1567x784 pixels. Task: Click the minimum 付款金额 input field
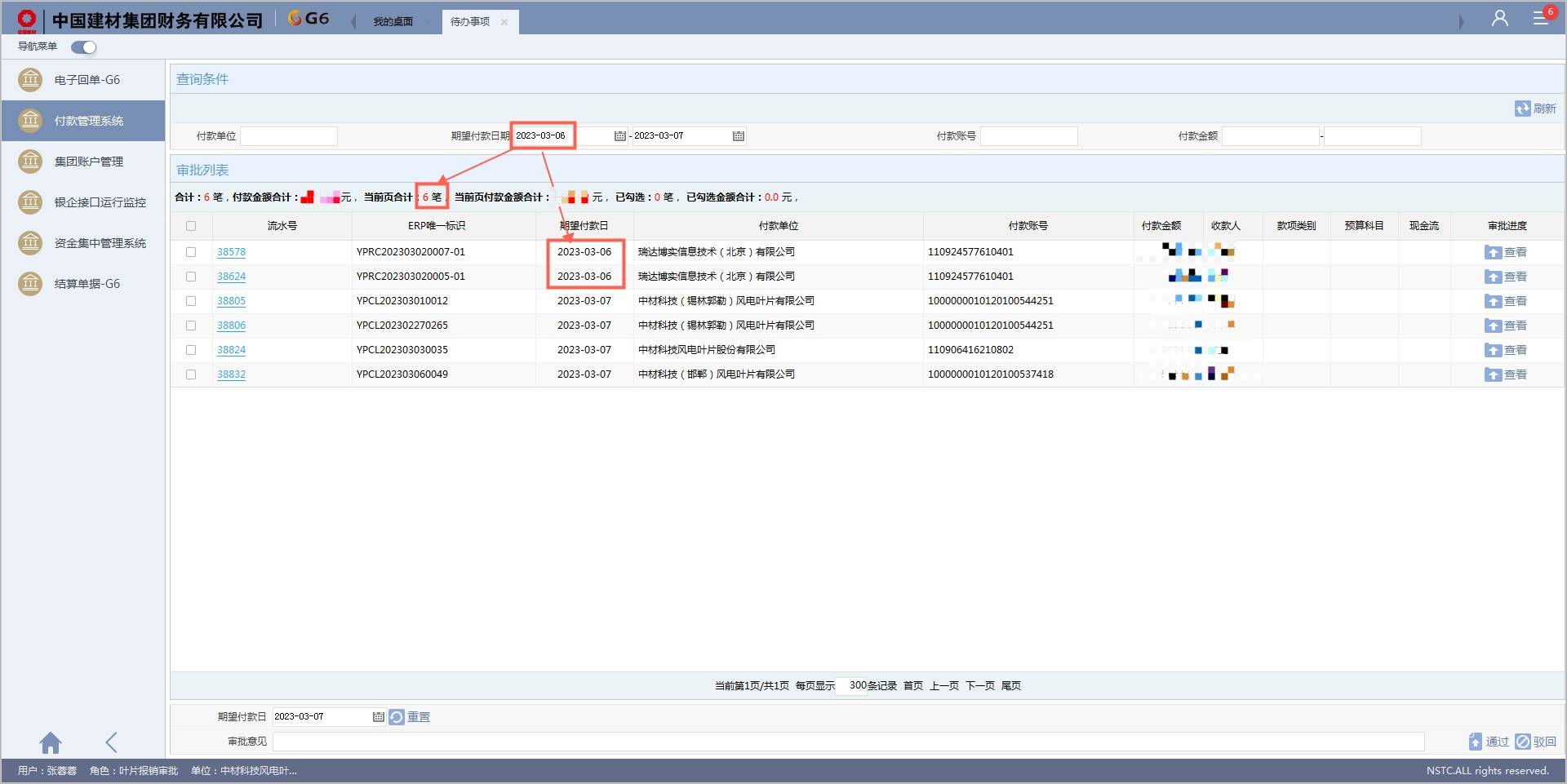coord(1270,136)
